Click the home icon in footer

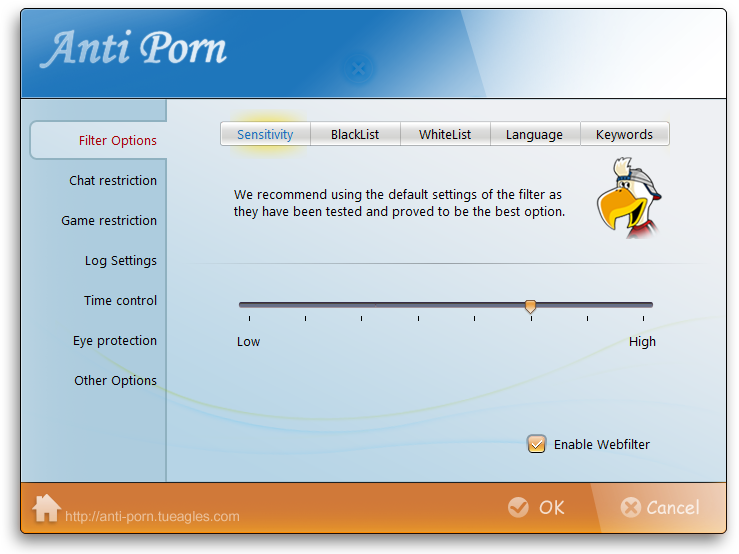(x=46, y=508)
